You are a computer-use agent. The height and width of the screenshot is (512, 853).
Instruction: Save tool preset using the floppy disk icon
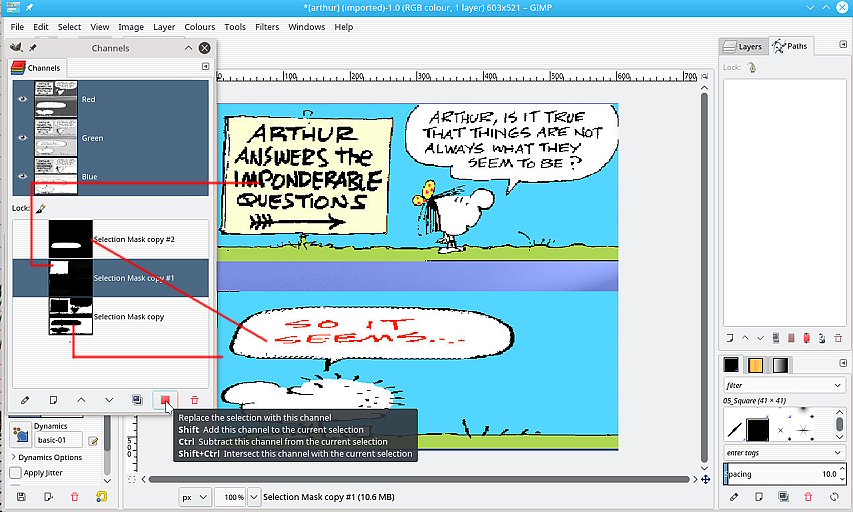point(21,496)
